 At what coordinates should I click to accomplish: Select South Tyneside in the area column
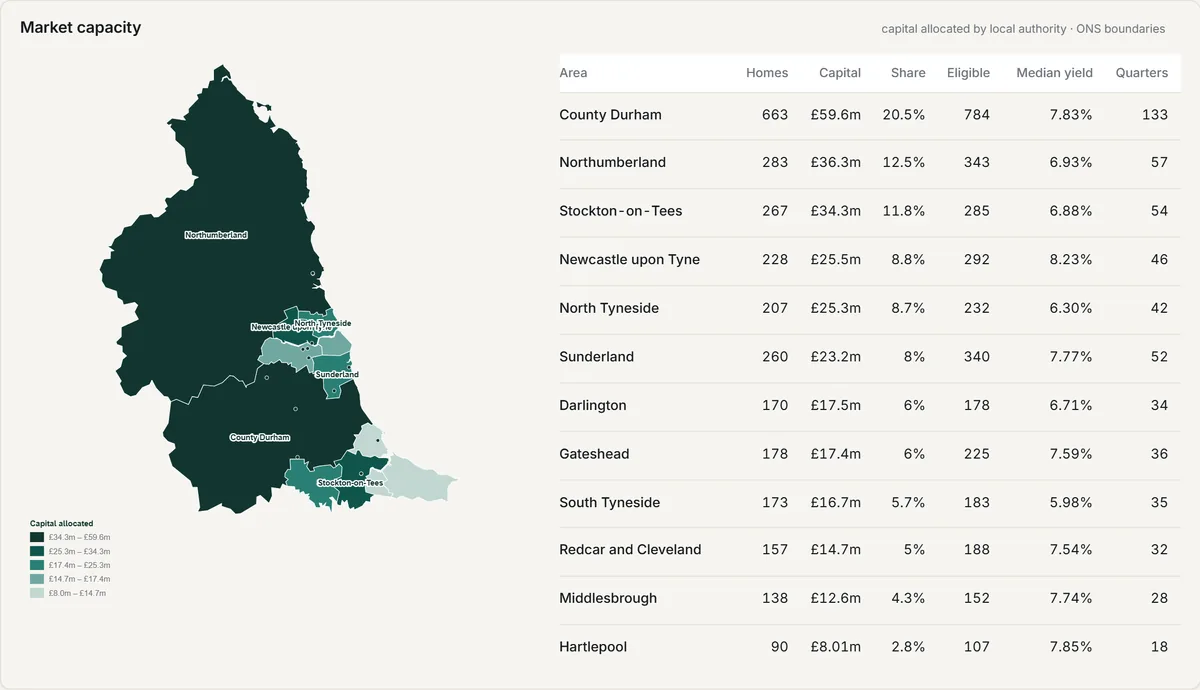(x=610, y=502)
